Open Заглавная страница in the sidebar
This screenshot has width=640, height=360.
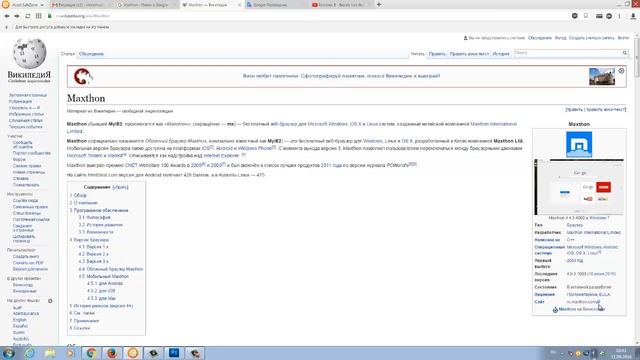click(28, 95)
